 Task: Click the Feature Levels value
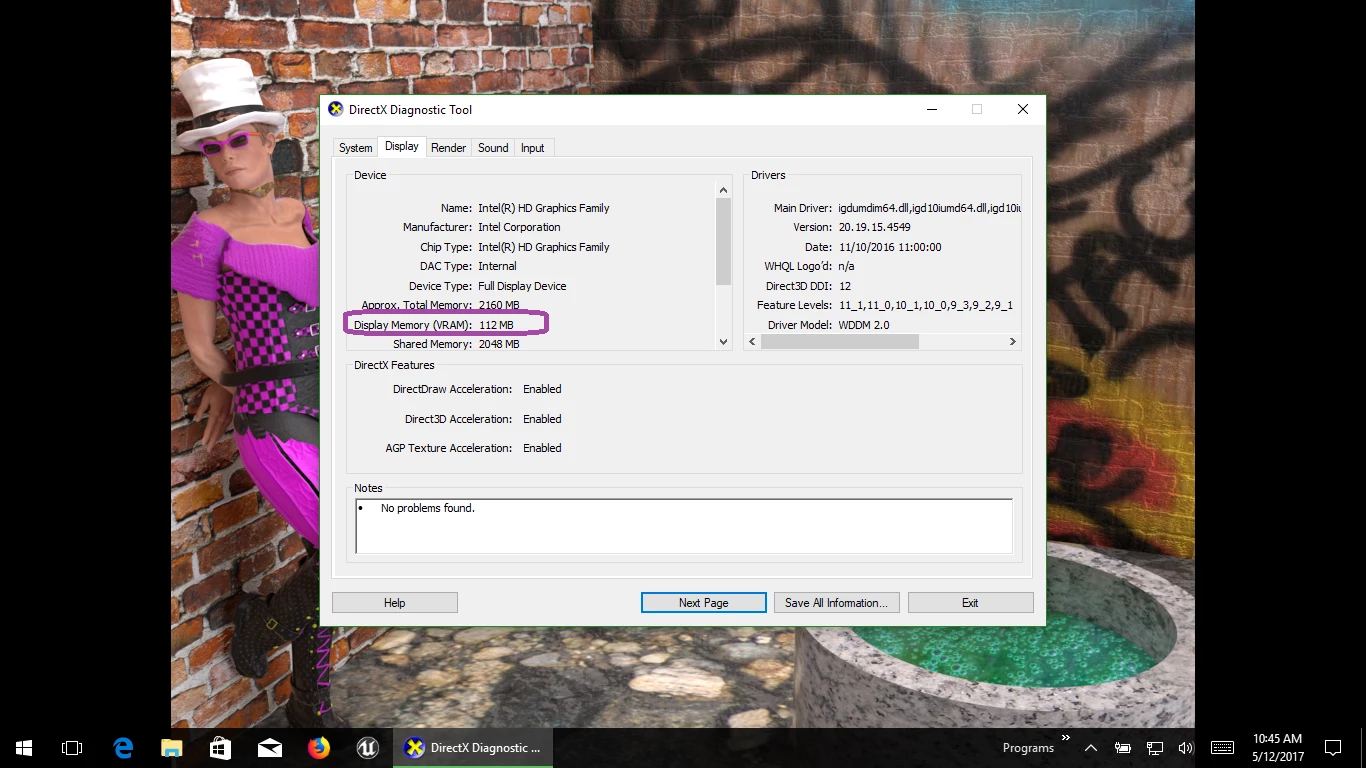click(926, 305)
